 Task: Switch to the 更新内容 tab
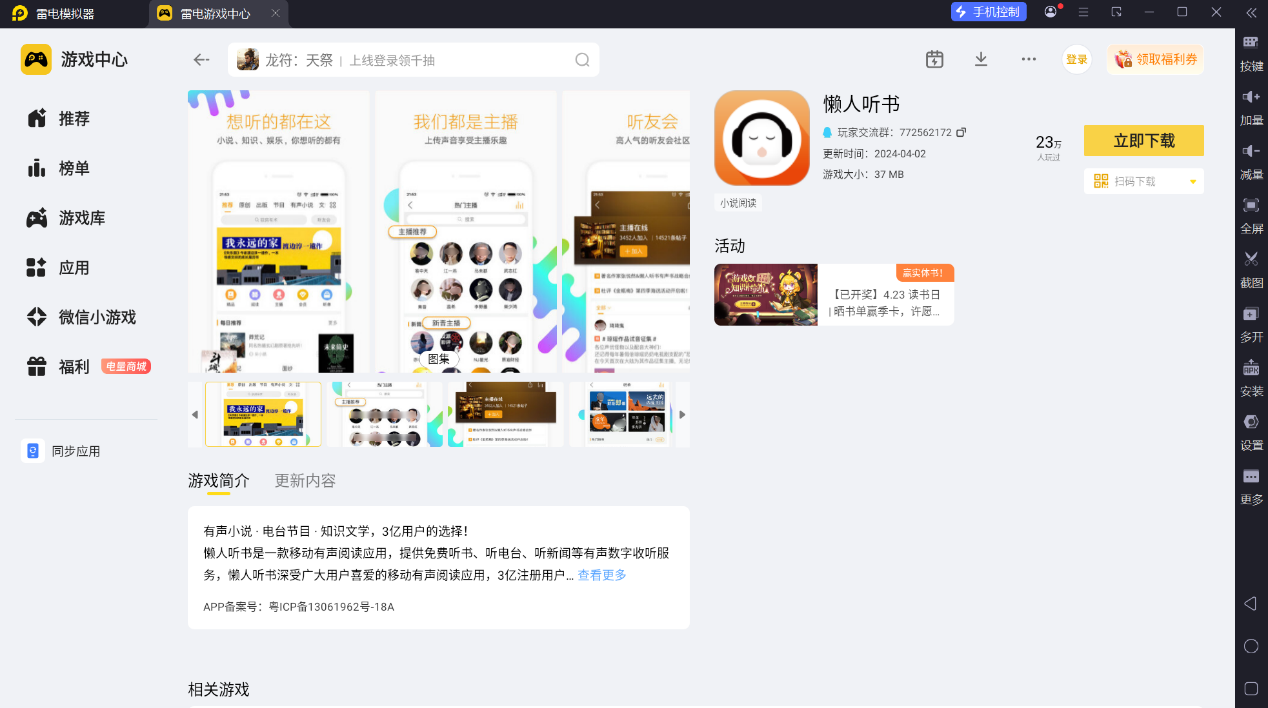point(305,481)
